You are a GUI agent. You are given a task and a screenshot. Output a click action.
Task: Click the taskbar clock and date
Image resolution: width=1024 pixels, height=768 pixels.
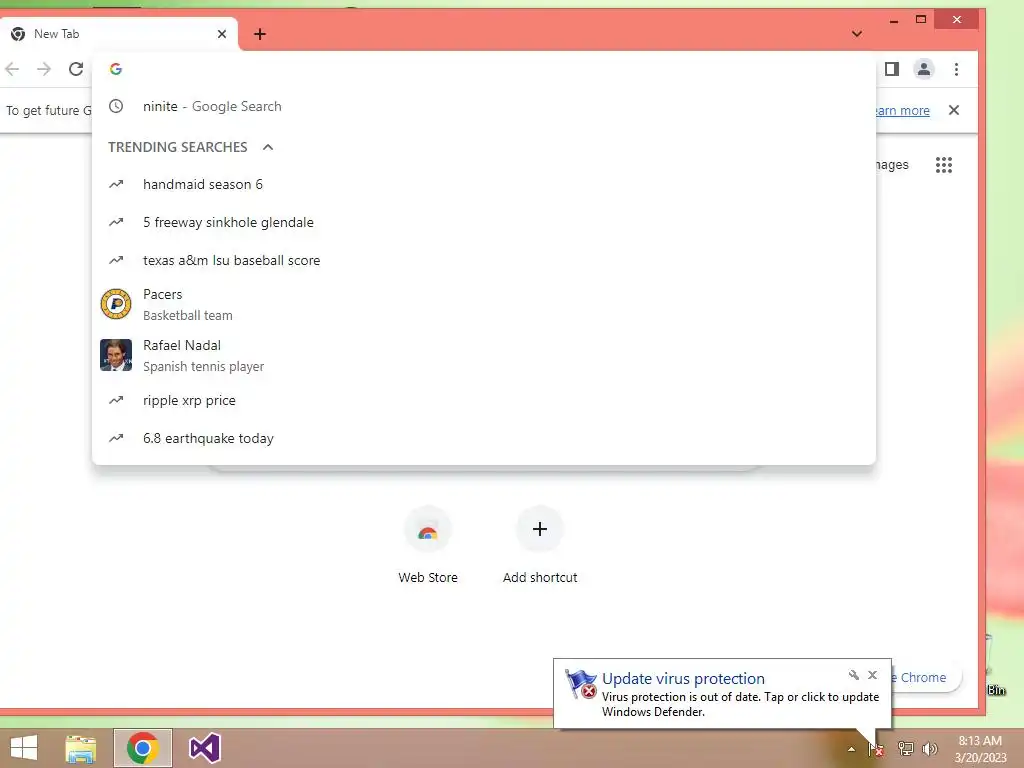coord(980,749)
